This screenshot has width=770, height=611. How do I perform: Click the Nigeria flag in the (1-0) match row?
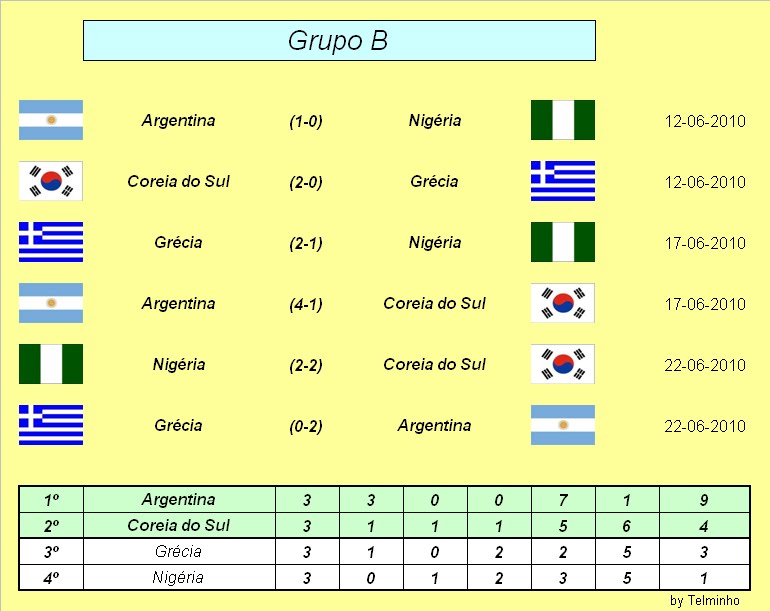563,120
